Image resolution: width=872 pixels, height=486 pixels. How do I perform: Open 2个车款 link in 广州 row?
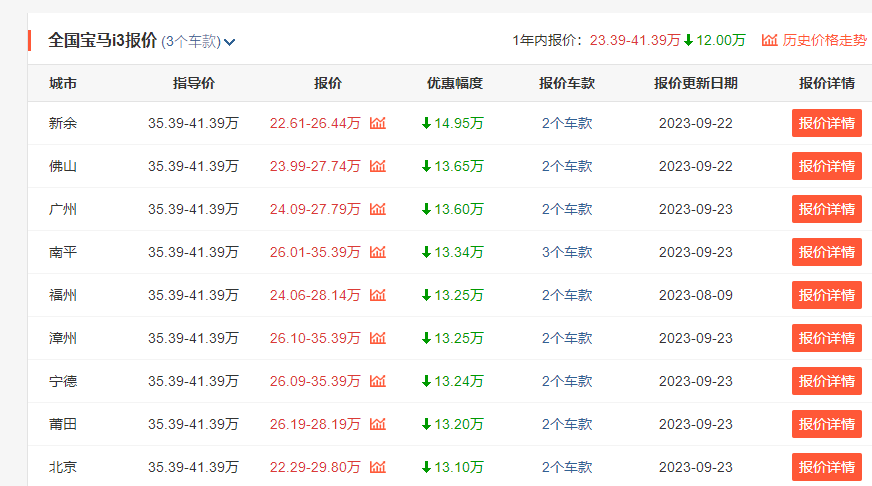coord(567,209)
